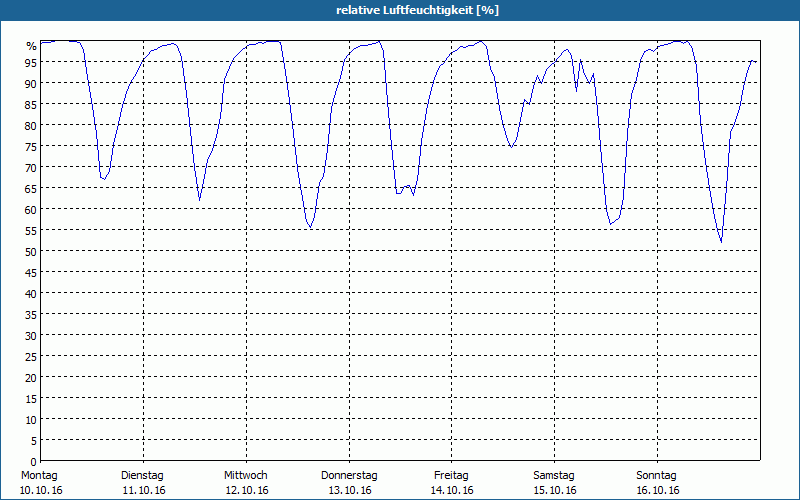
Task: Select the Freitag 14.10.16 axis label
Action: pyautogui.click(x=452, y=483)
